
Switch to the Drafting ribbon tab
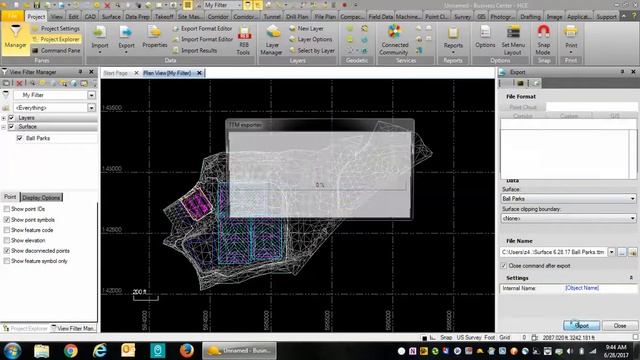[x=530, y=17]
